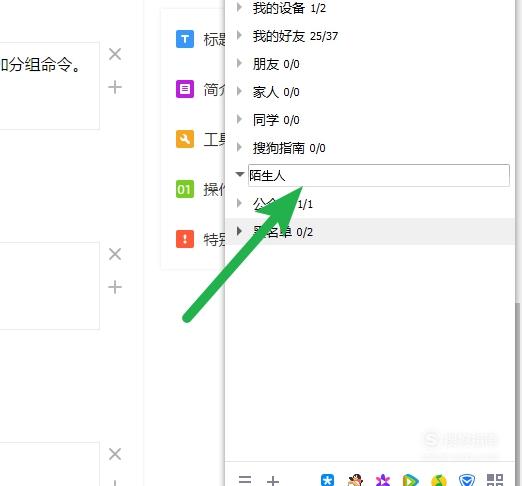The width and height of the screenshot is (522, 486).
Task: Remove the step box containing 分组命令
Action: click(x=115, y=54)
